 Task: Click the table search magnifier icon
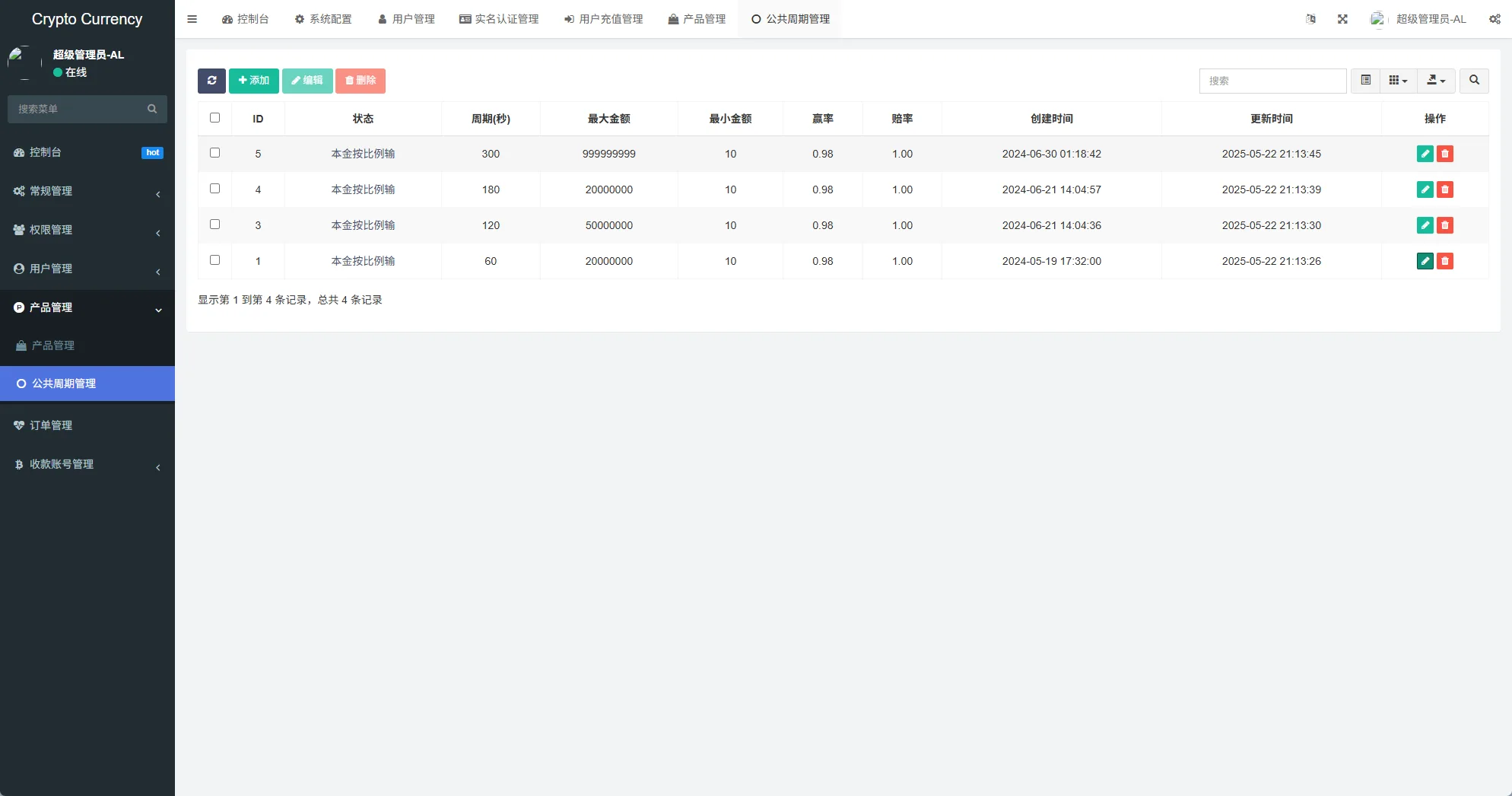[x=1474, y=81]
